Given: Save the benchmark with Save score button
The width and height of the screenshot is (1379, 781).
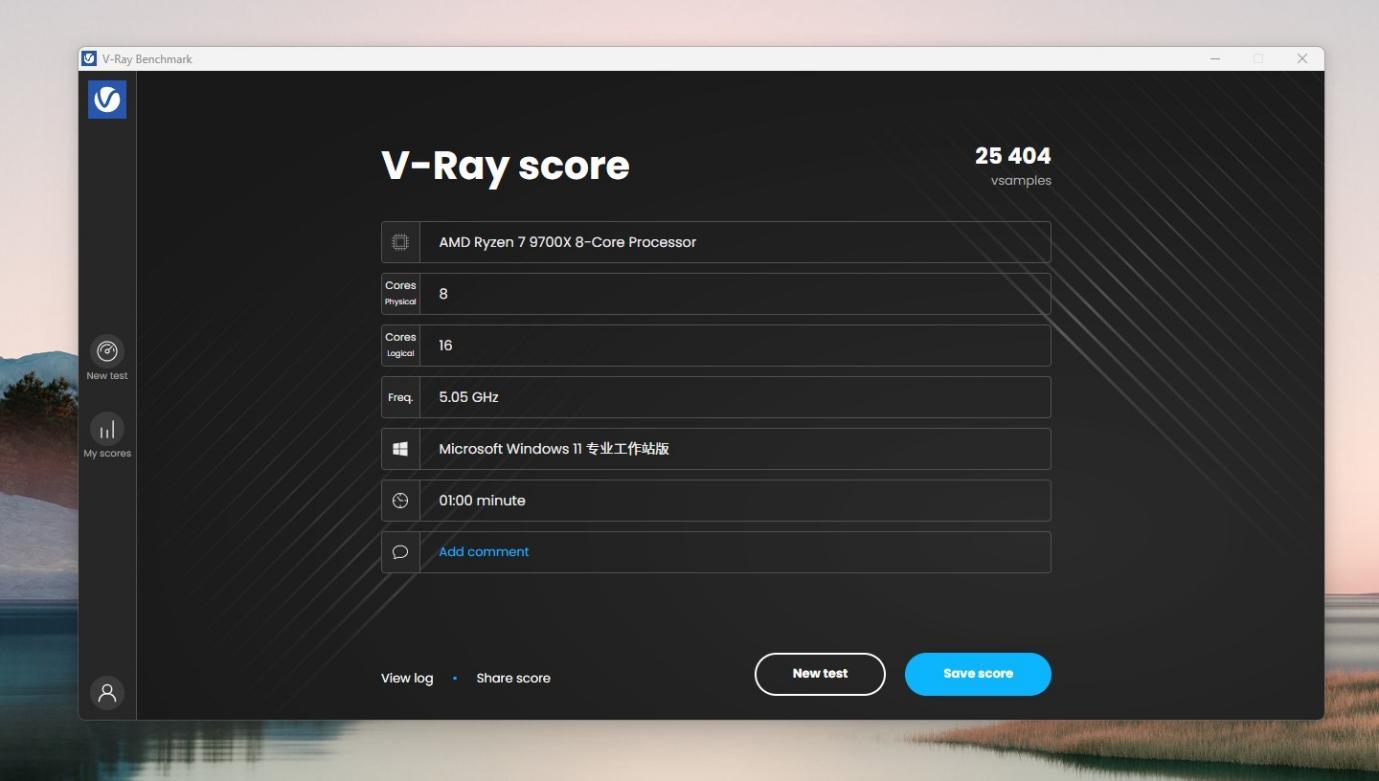Looking at the screenshot, I should (x=978, y=674).
